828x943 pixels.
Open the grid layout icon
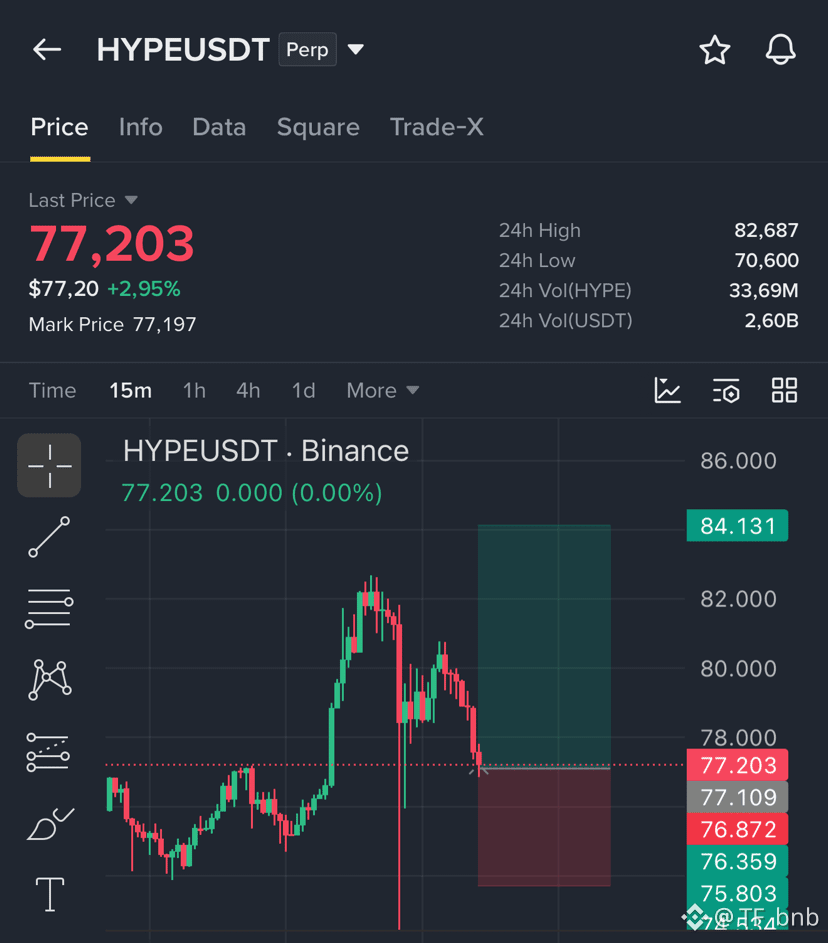(785, 390)
